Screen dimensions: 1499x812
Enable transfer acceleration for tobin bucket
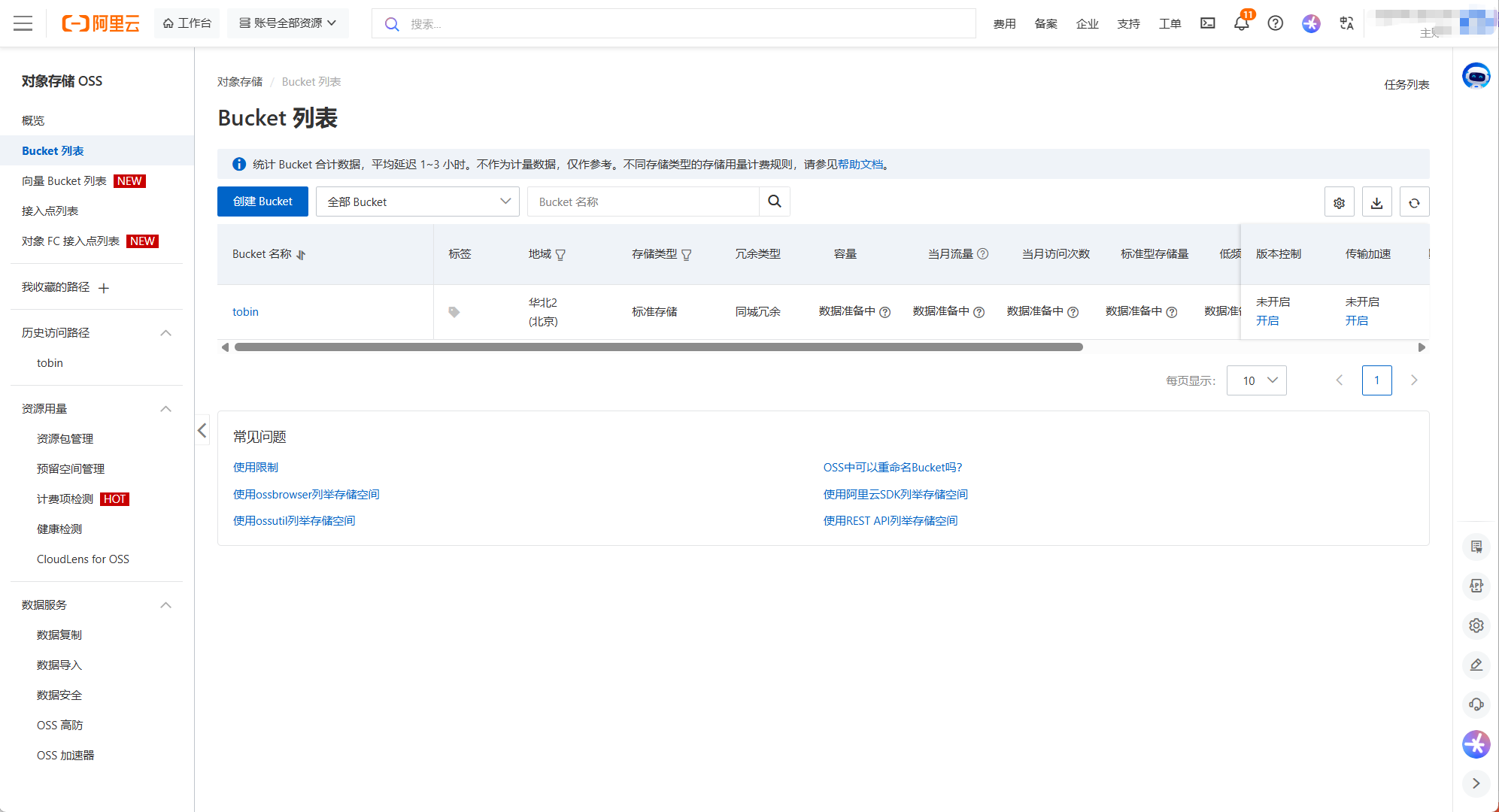tap(1356, 321)
